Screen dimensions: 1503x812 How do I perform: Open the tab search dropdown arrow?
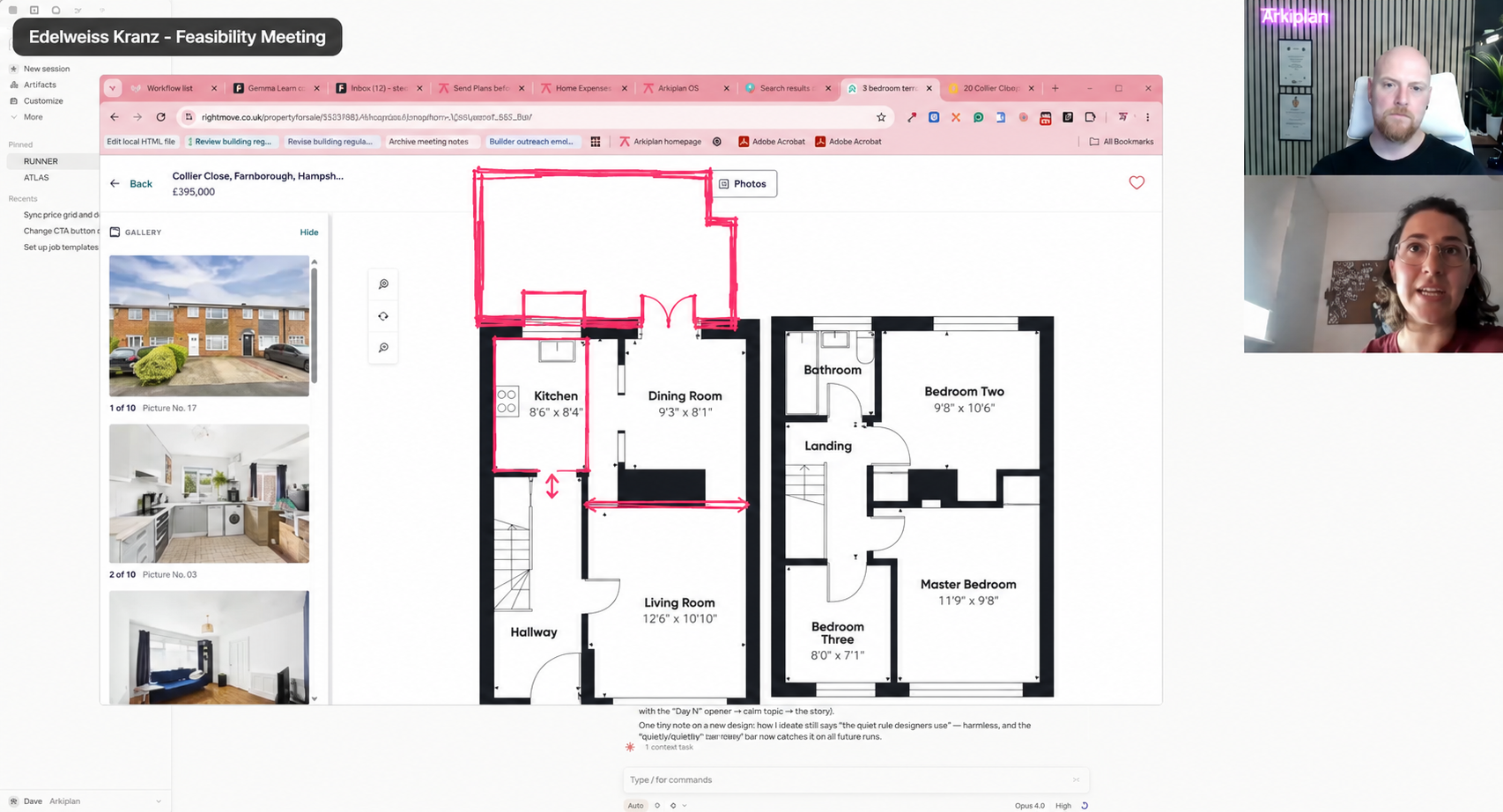(113, 88)
